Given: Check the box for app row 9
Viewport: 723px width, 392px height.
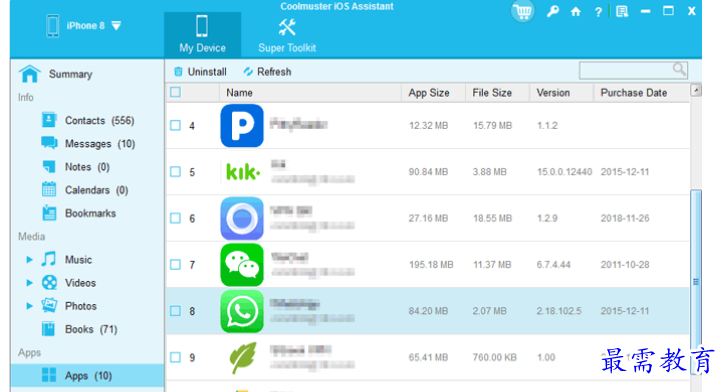Looking at the screenshot, I should [x=175, y=357].
